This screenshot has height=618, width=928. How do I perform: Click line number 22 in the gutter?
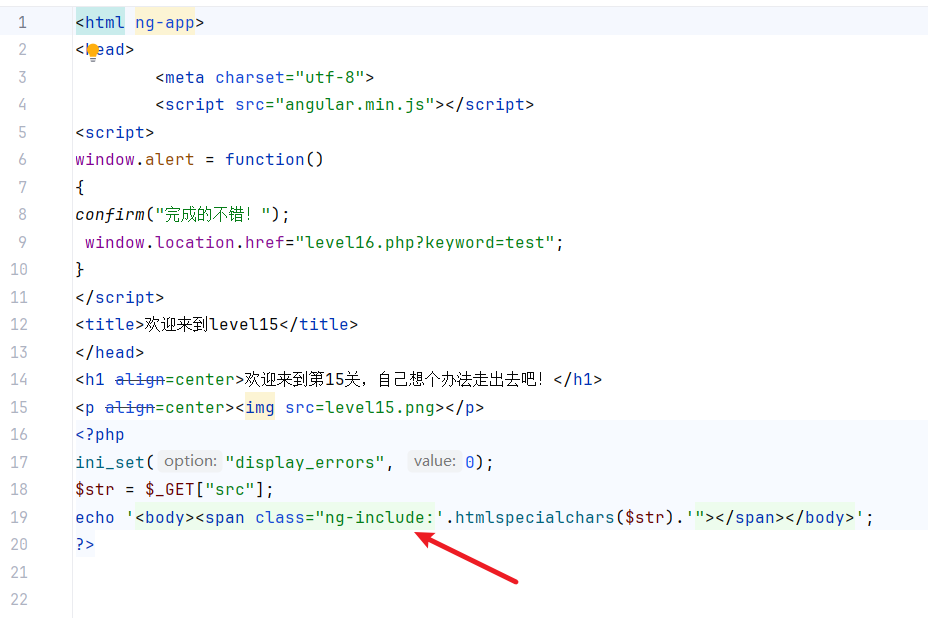[x=19, y=599]
